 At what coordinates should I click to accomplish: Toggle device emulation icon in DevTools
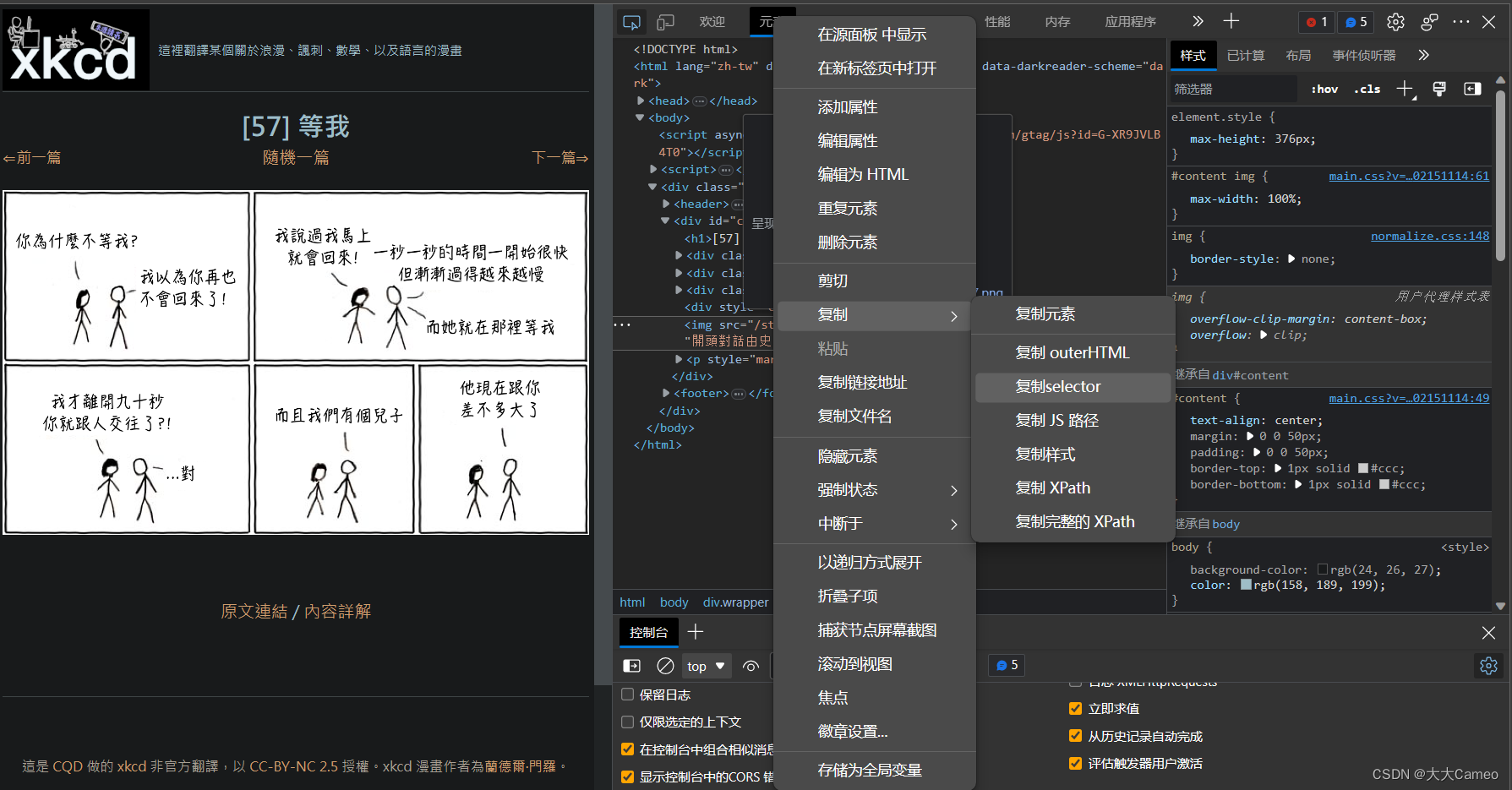666,22
